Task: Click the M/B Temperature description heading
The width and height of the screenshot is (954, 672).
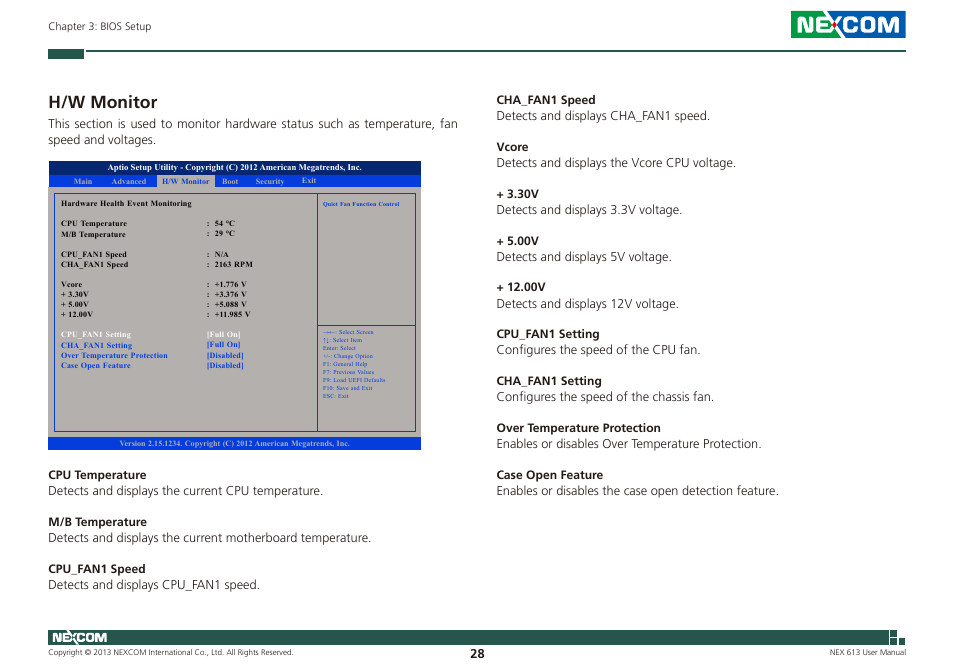Action: [97, 522]
